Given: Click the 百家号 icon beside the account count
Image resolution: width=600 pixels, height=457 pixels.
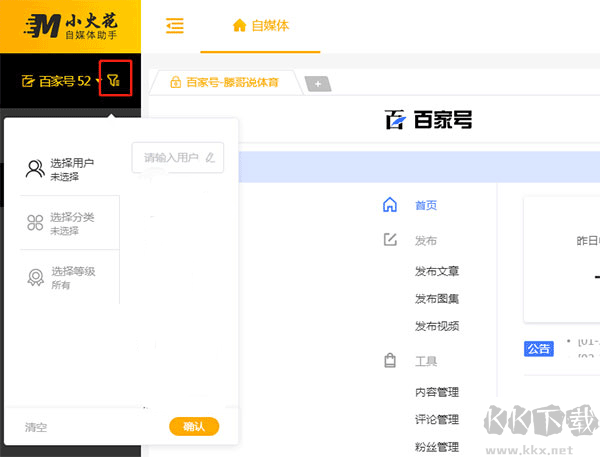Looking at the screenshot, I should pos(28,81).
